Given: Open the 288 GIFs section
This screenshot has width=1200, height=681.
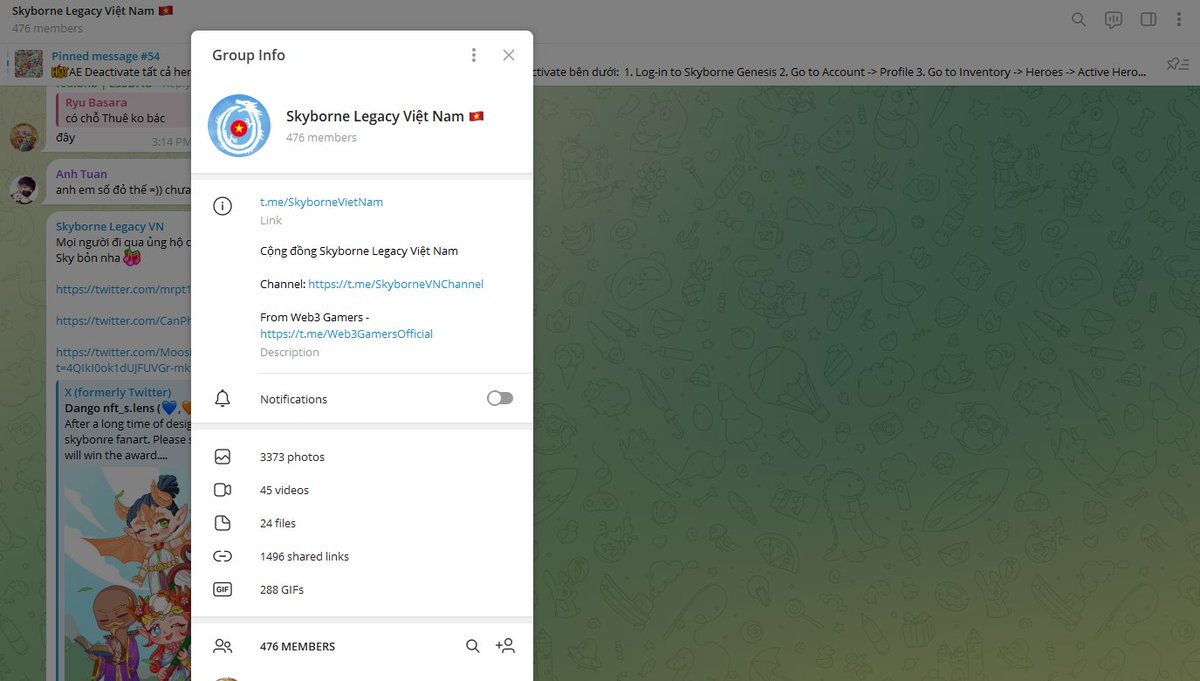Looking at the screenshot, I should (x=362, y=590).
